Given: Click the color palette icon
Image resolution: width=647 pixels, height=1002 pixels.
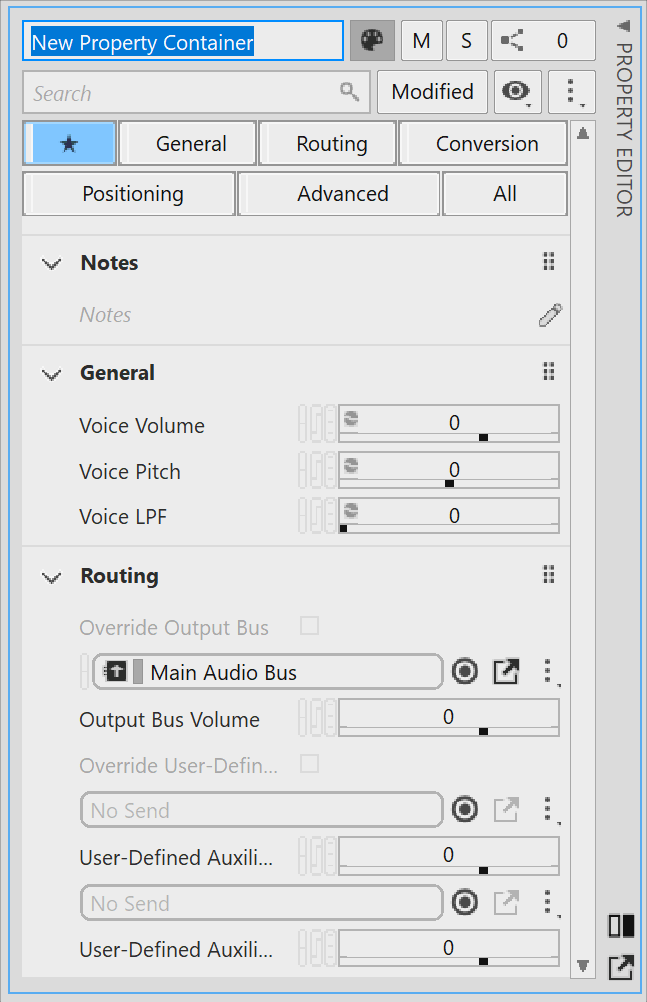Looking at the screenshot, I should (372, 41).
